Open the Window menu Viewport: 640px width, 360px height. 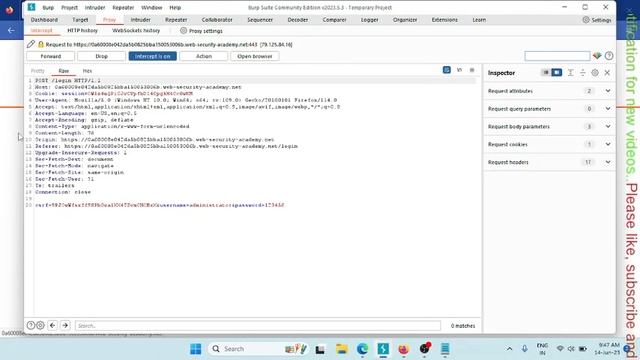pos(151,7)
